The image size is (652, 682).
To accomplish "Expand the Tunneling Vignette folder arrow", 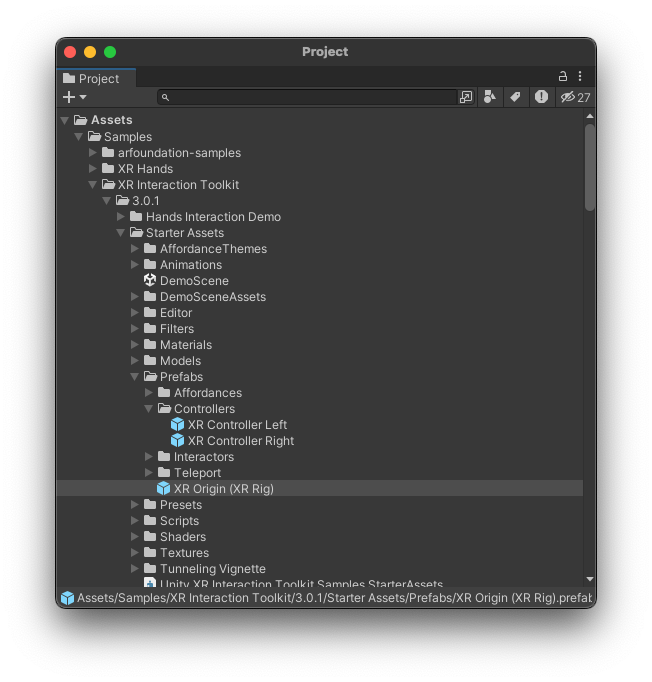I will click(134, 568).
